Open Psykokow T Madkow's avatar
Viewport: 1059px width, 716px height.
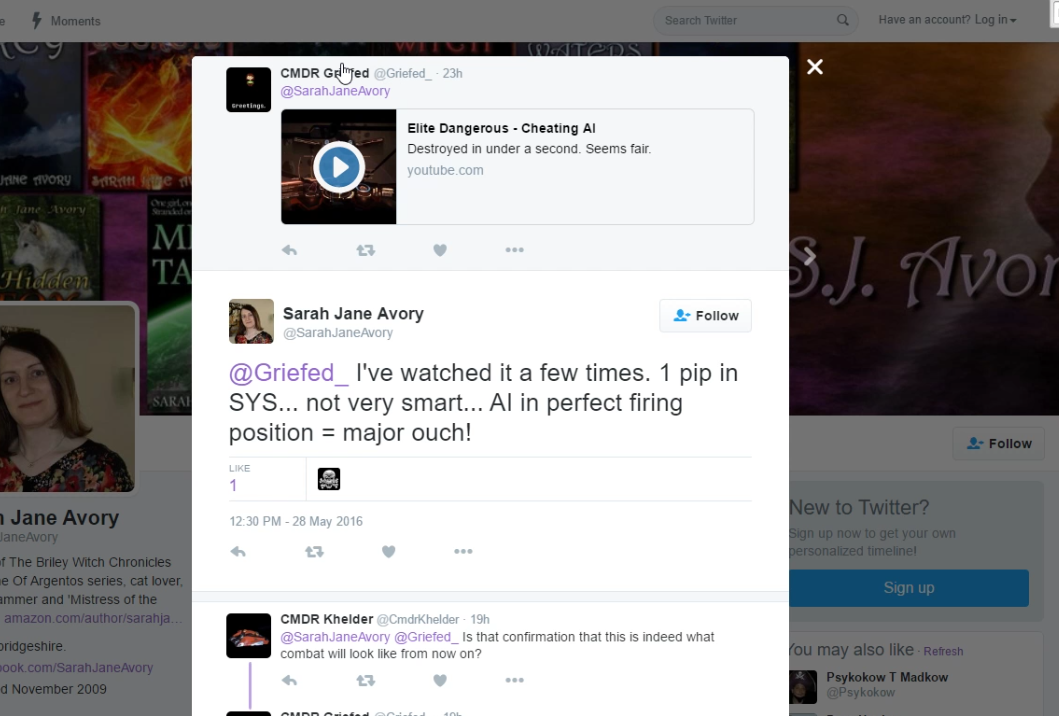[803, 687]
